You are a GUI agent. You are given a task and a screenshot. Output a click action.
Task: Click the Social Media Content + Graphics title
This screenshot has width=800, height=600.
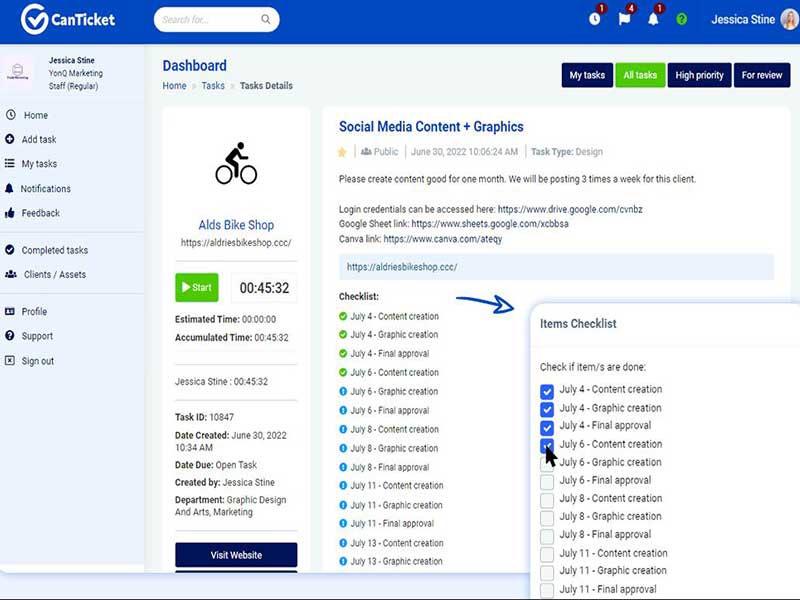click(x=431, y=127)
